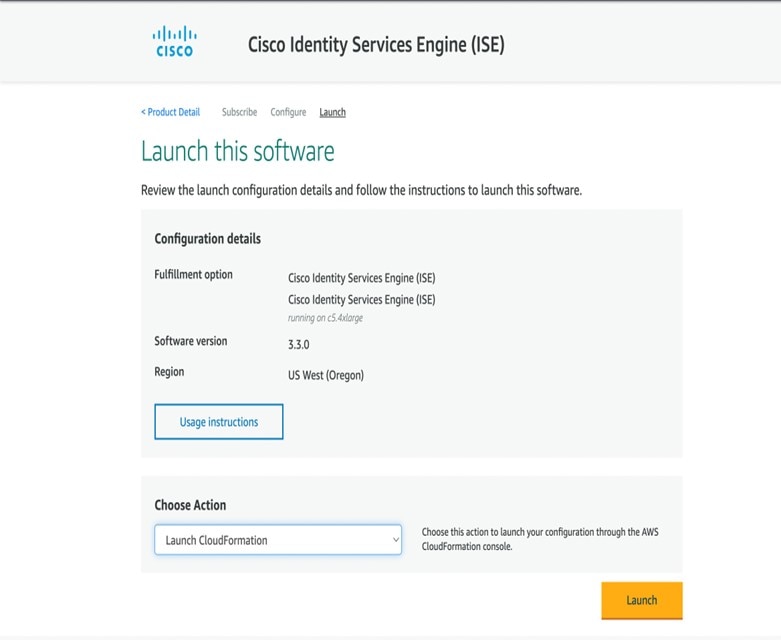The height and width of the screenshot is (640, 781).
Task: Open Usage instructions
Action: [219, 422]
